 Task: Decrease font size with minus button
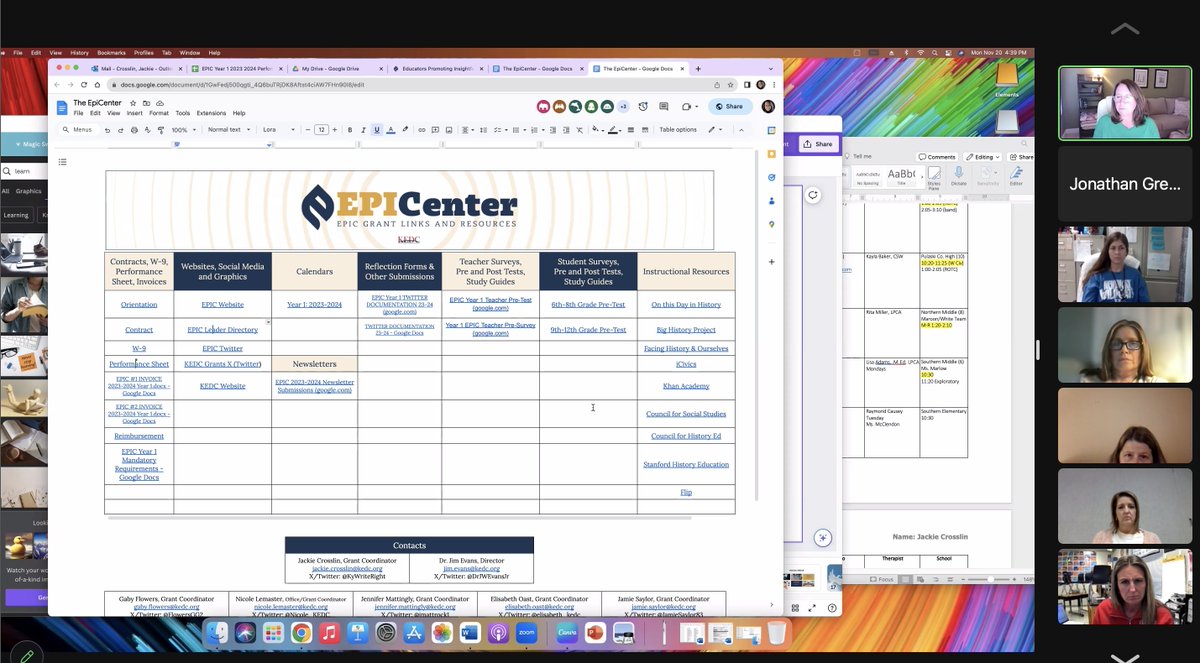(x=307, y=130)
